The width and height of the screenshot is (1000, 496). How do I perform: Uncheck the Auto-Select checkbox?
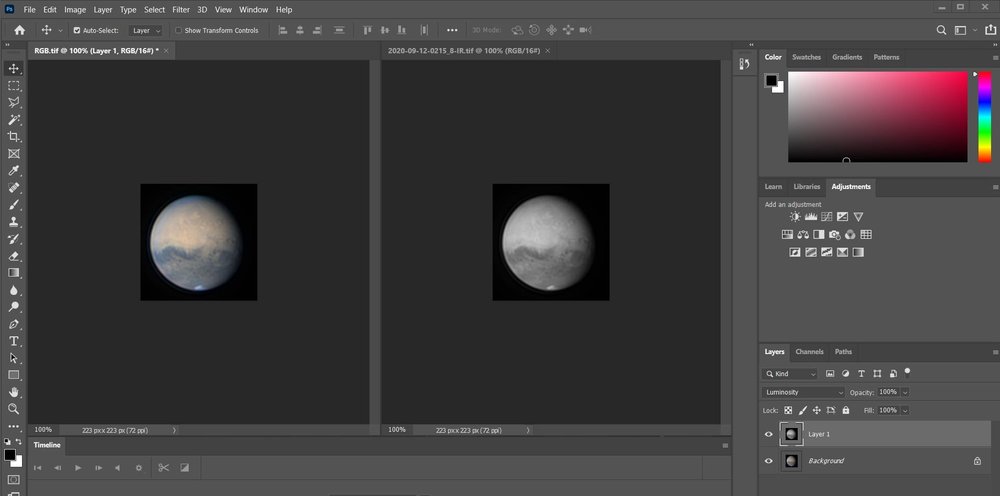coord(77,30)
